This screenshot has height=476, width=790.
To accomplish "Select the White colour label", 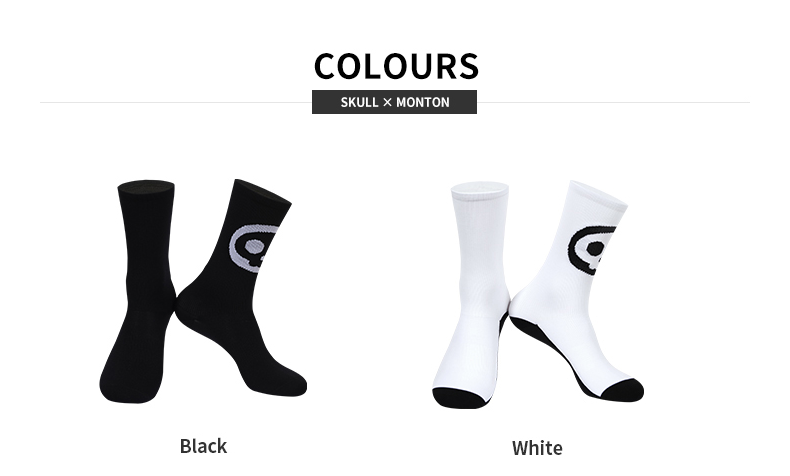I will point(537,448).
